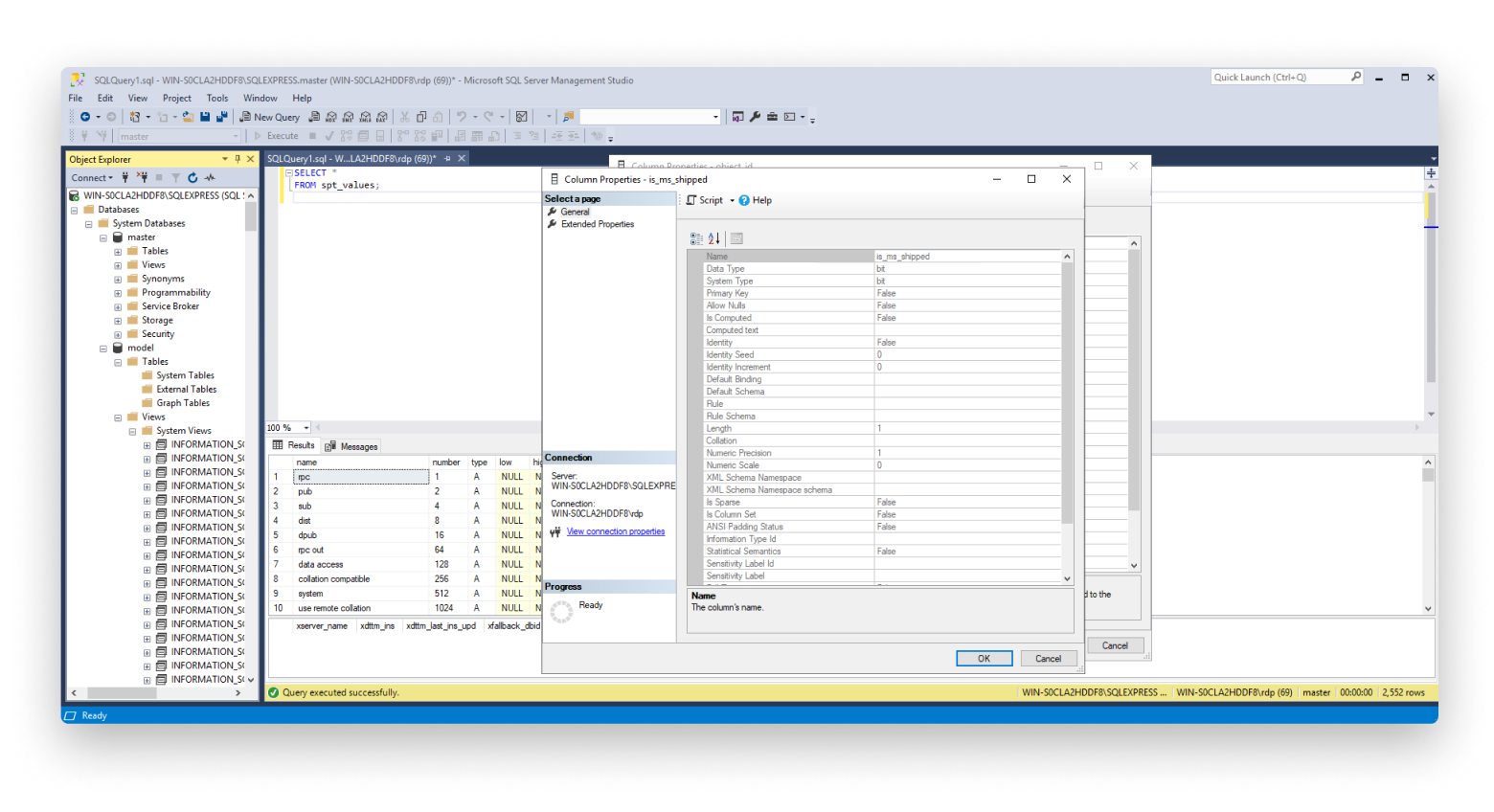Select the General page in dialog

click(x=576, y=212)
